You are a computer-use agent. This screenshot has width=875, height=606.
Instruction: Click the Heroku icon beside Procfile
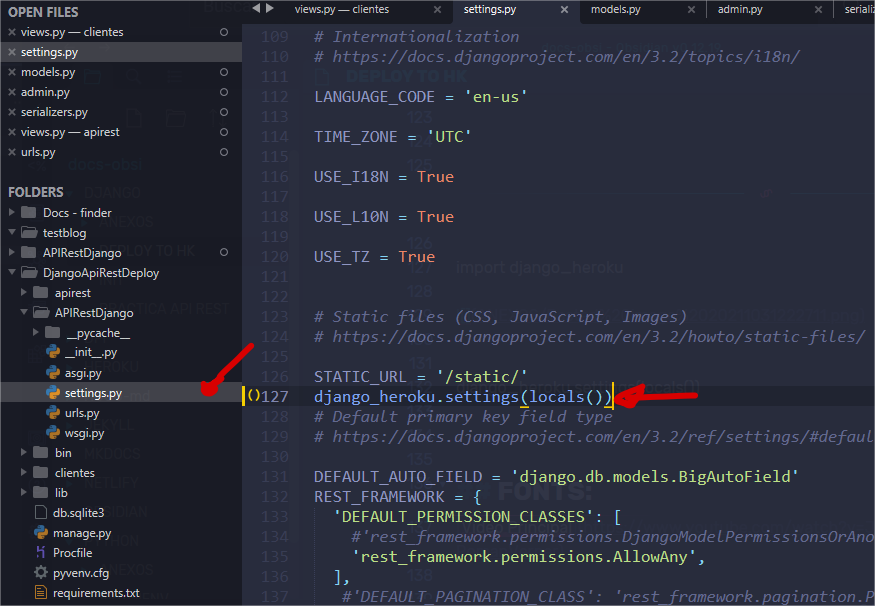click(41, 553)
